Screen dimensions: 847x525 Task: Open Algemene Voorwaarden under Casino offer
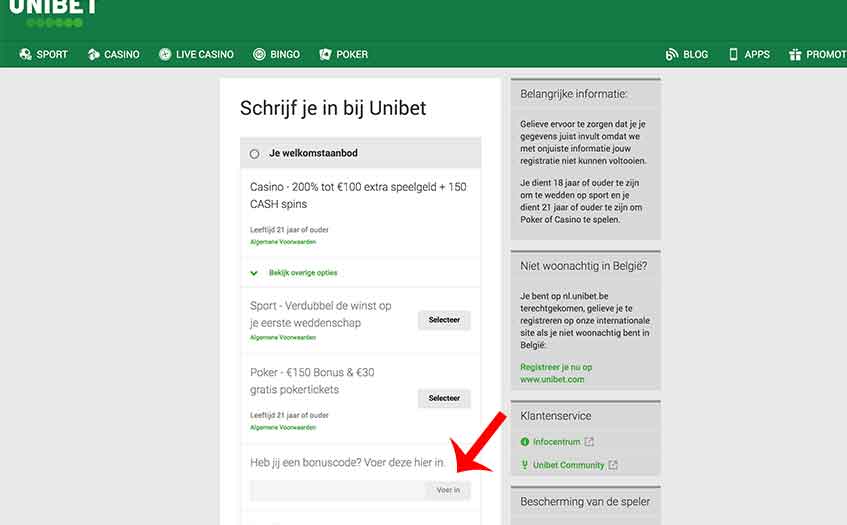(283, 242)
